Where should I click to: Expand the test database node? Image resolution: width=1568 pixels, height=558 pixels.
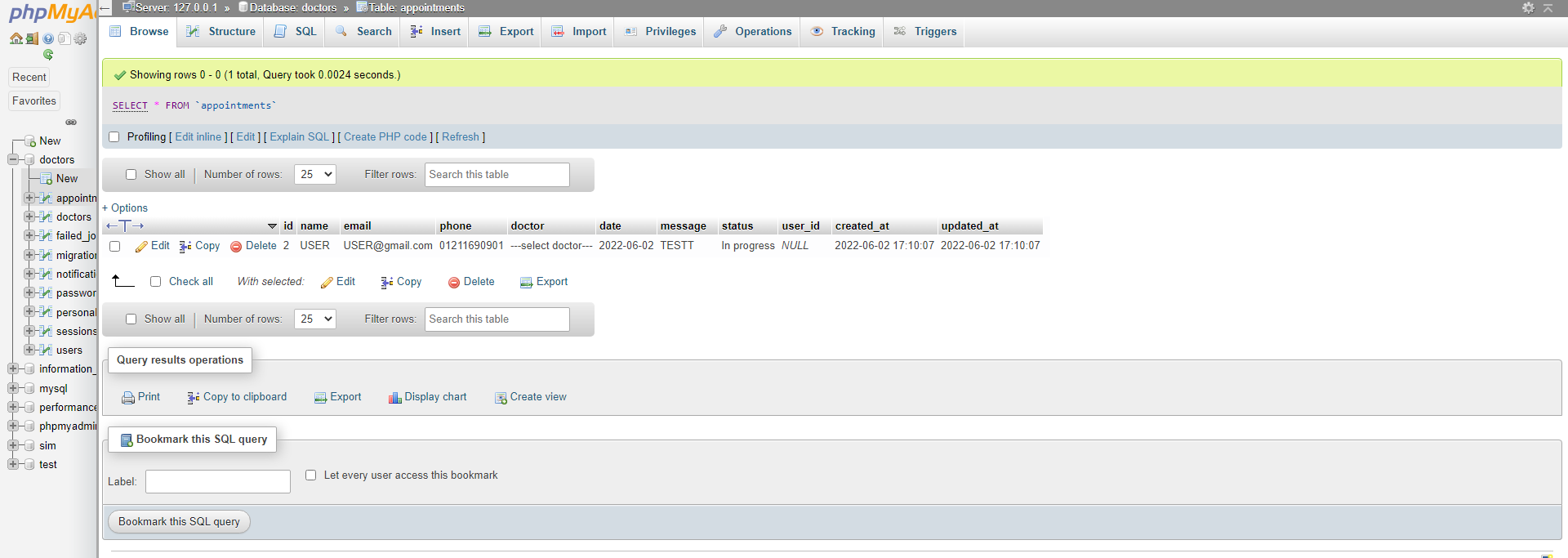coord(13,465)
